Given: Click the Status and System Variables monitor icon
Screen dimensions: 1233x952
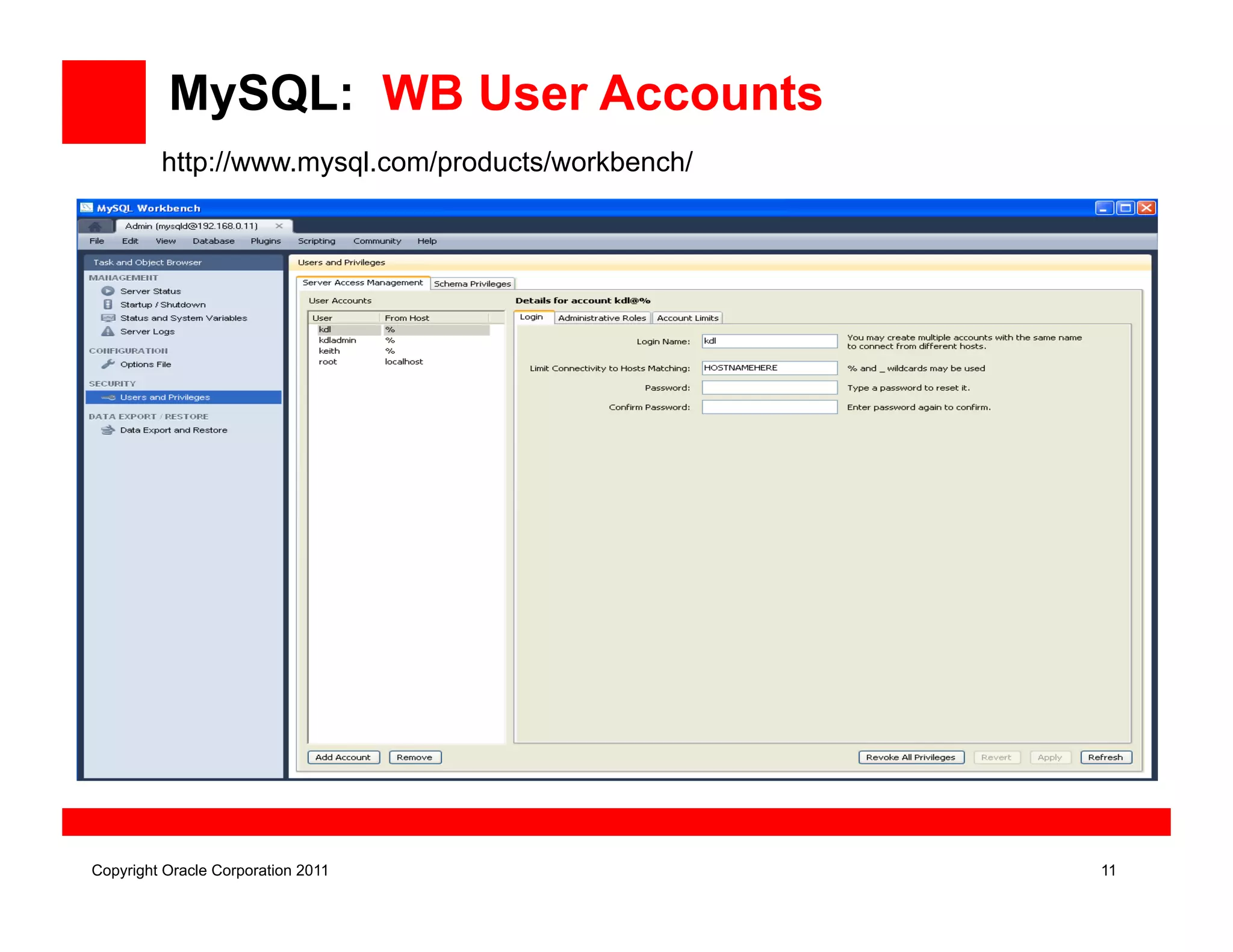Looking at the screenshot, I should coord(108,318).
